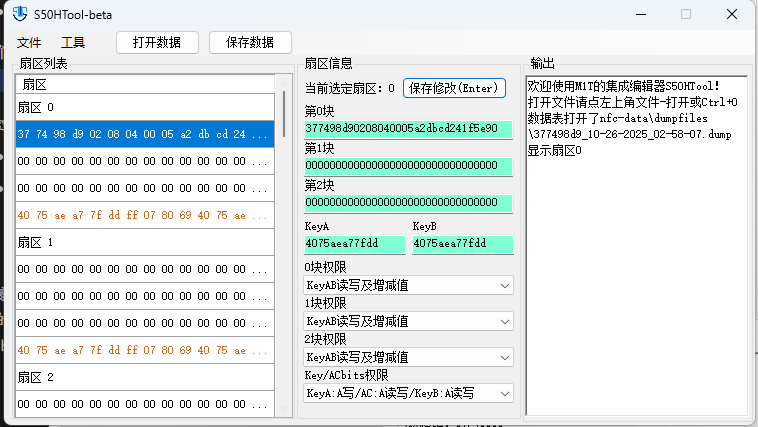Click the 打开数据 button
758x427 pixels.
158,43
